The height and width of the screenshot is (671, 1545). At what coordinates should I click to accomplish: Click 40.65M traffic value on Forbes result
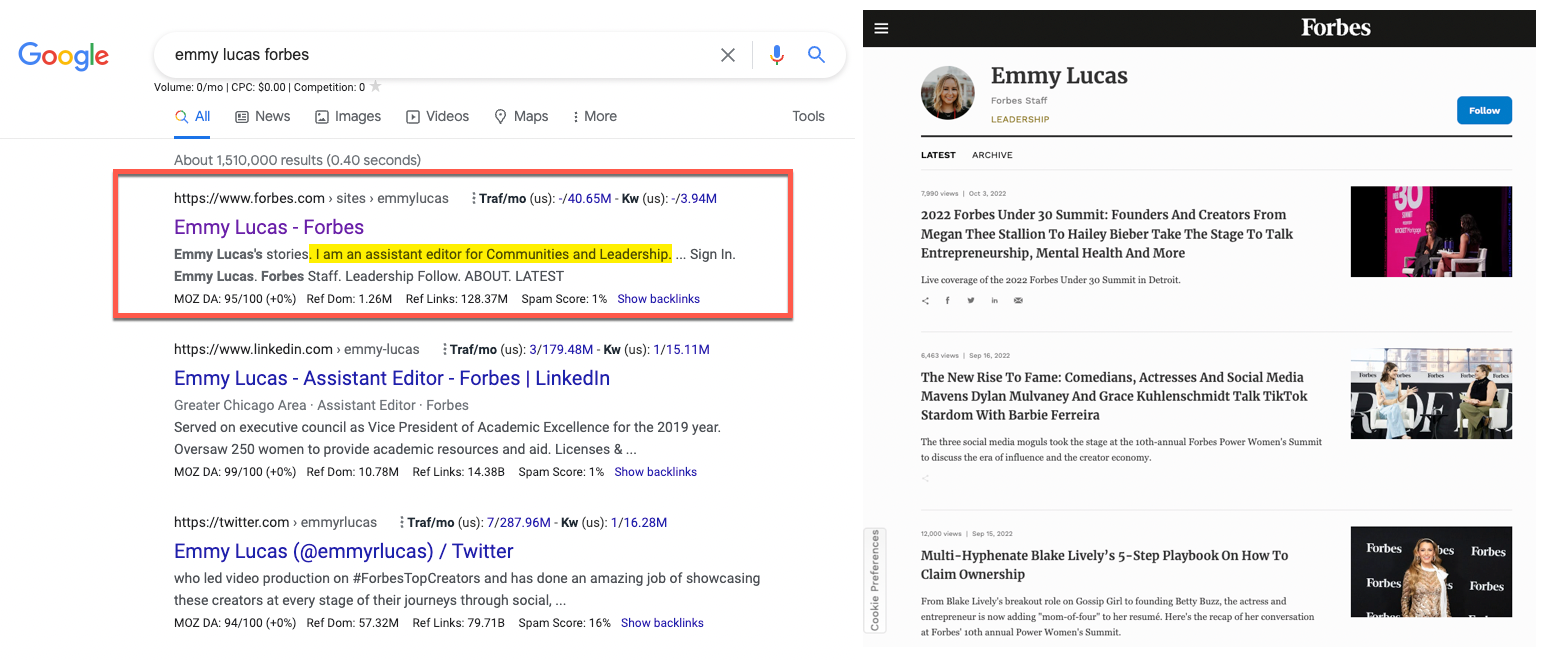coord(589,198)
